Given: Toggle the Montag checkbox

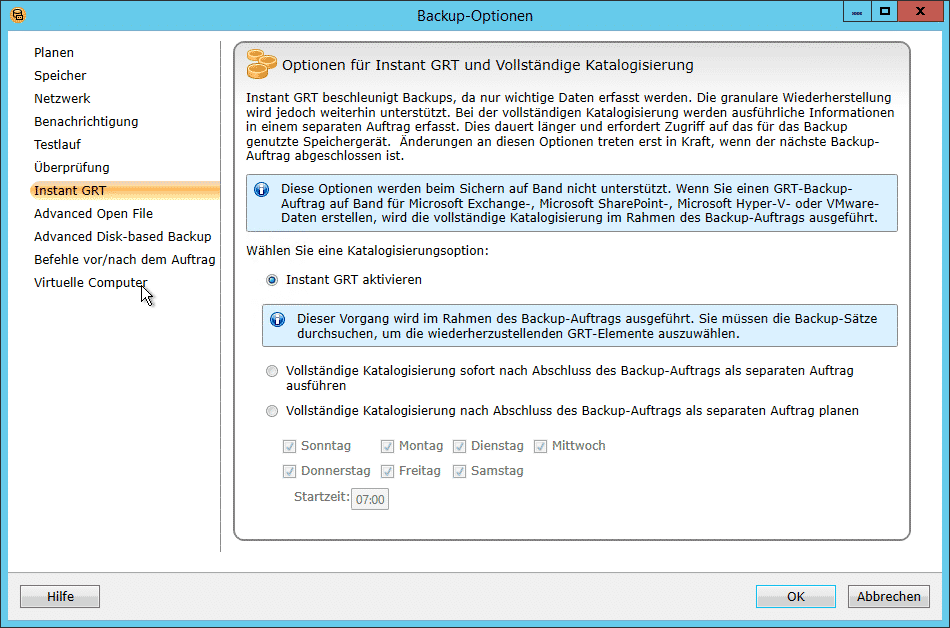Looking at the screenshot, I should tap(388, 446).
